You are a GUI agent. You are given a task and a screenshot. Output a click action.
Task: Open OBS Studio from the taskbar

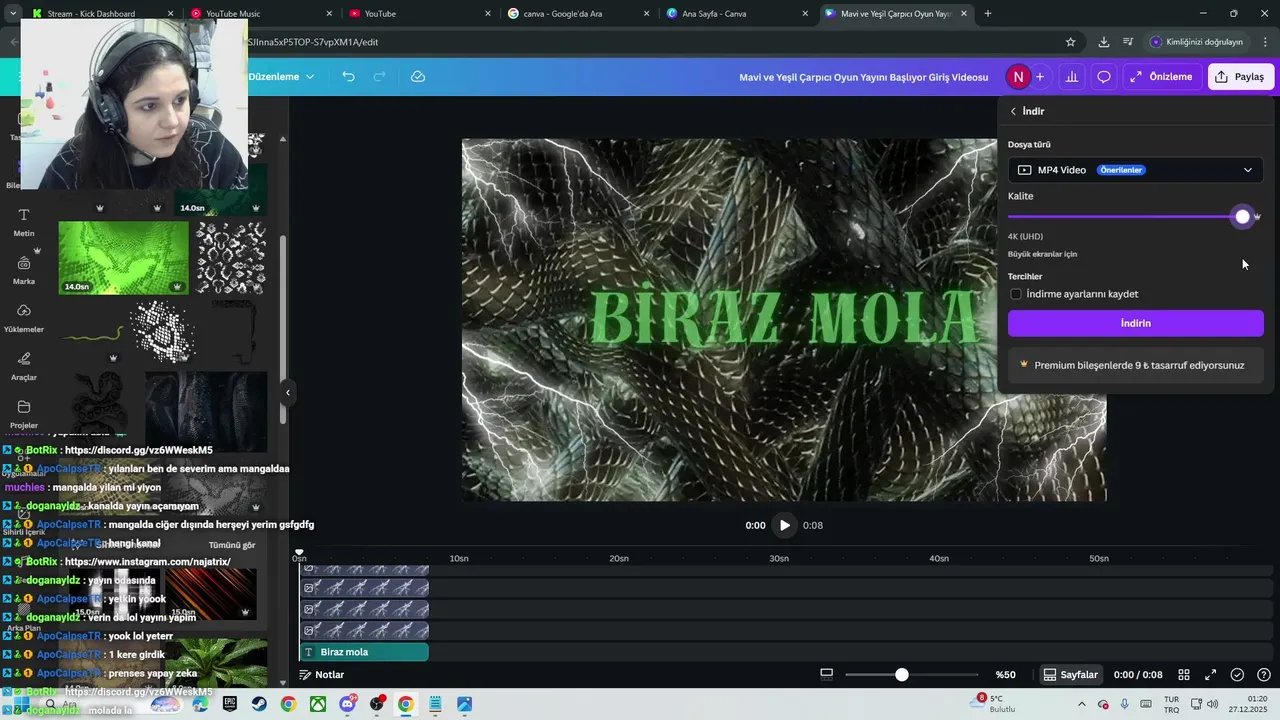click(x=376, y=704)
